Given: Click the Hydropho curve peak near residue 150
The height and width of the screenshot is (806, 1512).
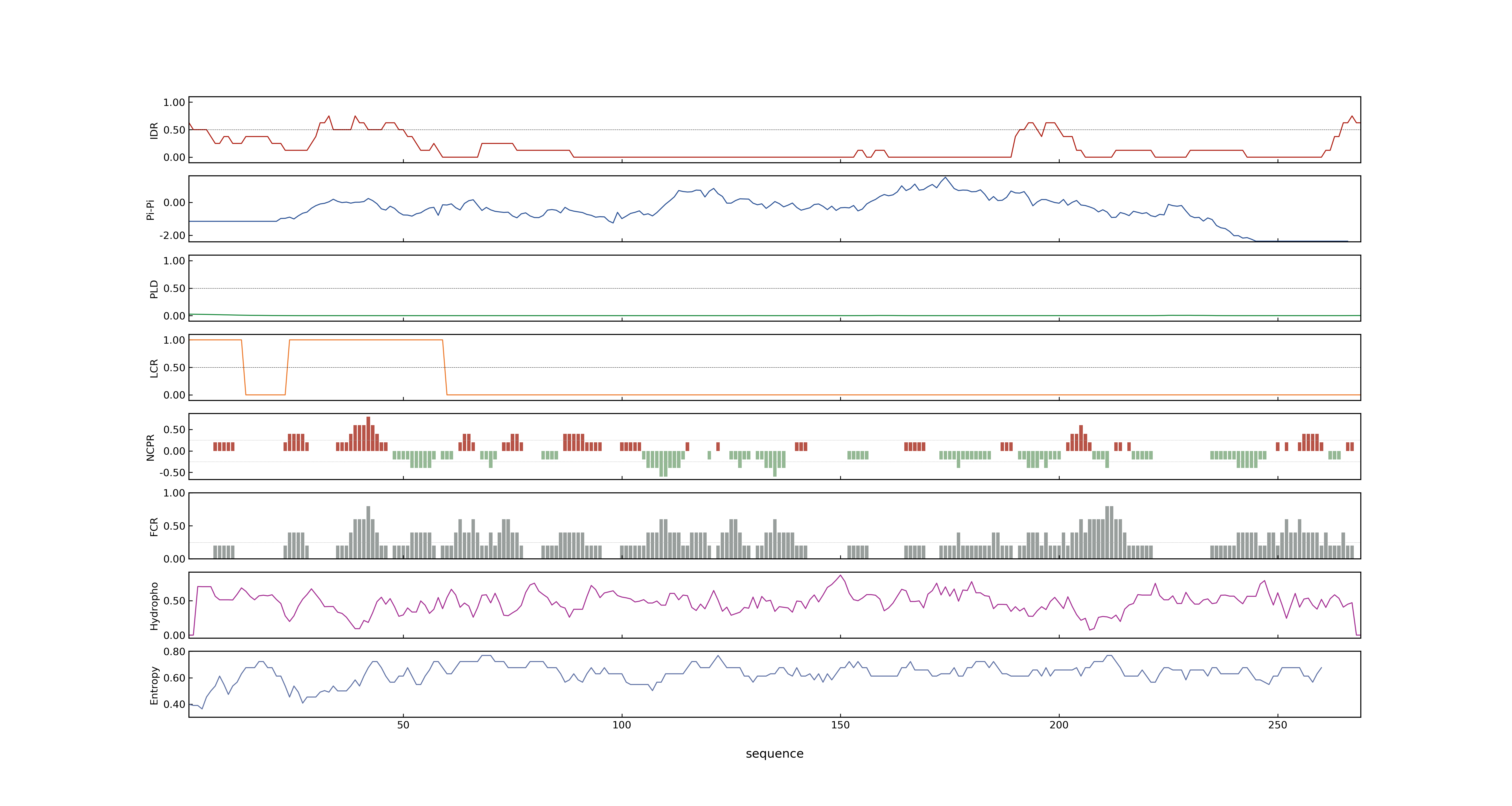Looking at the screenshot, I should [x=840, y=576].
